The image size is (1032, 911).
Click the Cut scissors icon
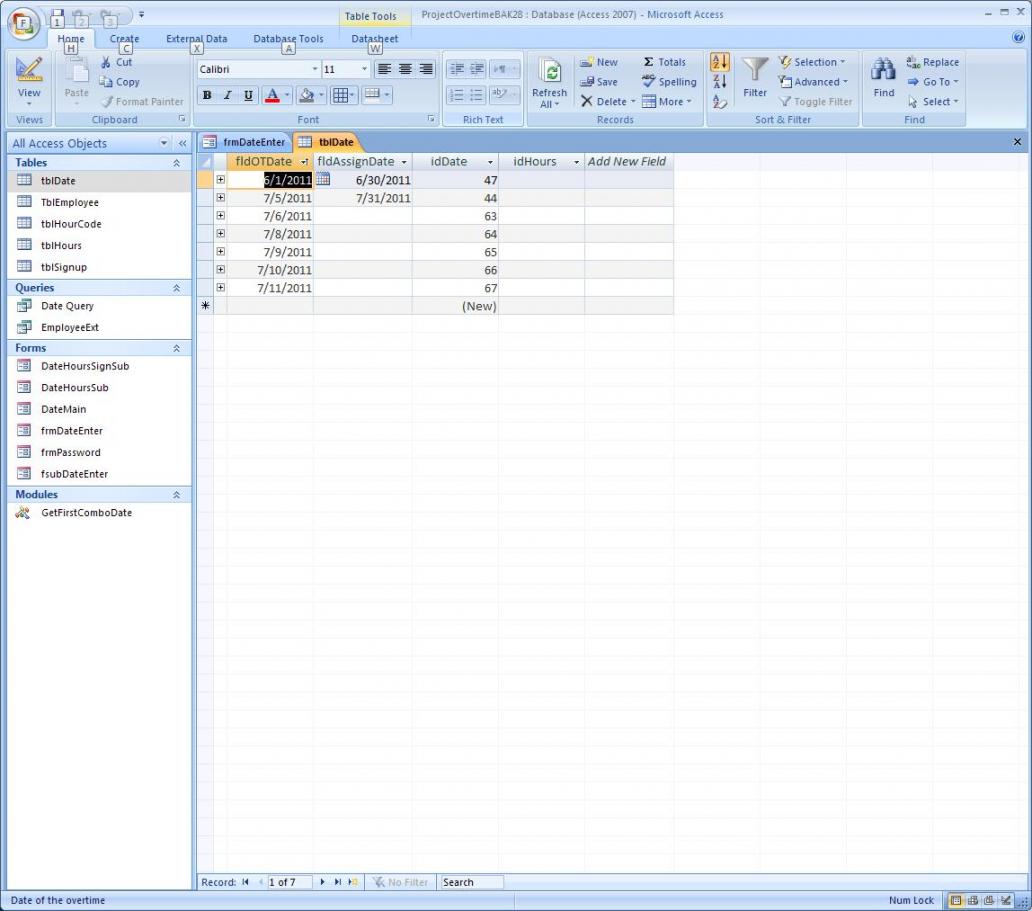[105, 62]
